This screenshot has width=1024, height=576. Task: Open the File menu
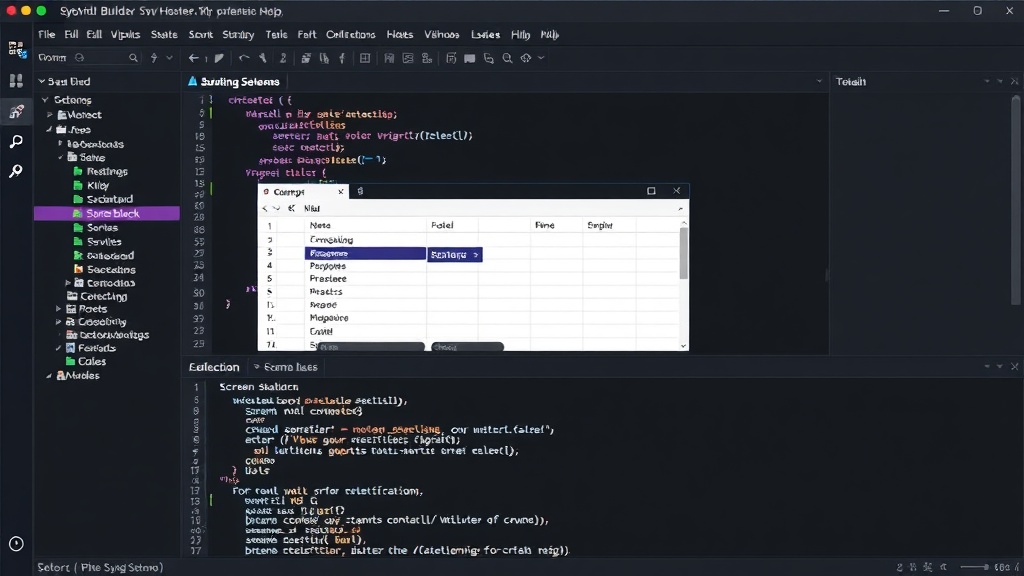click(x=46, y=35)
